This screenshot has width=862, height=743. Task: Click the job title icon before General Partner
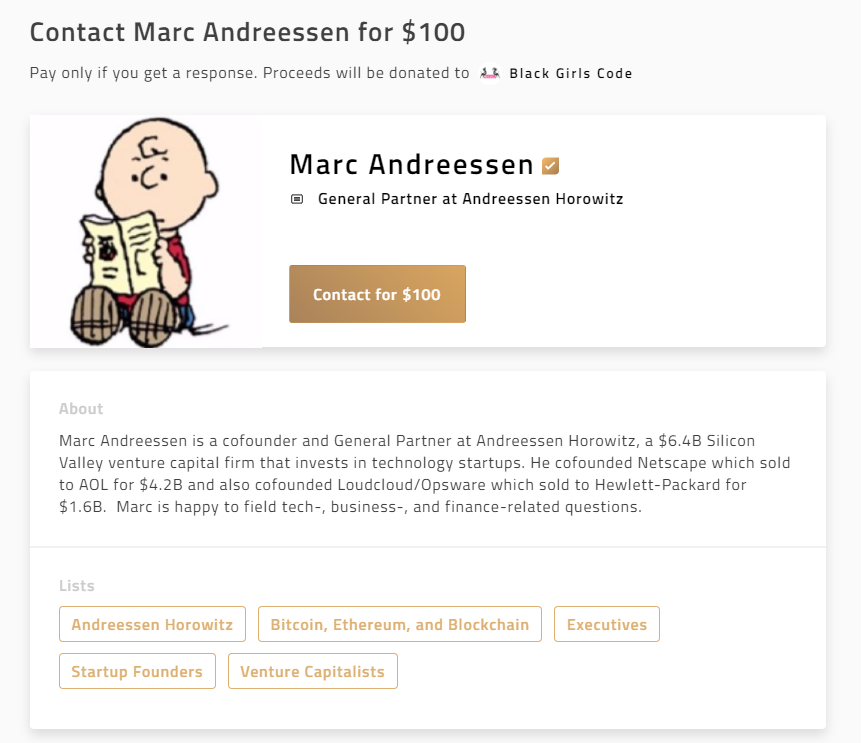click(x=297, y=199)
